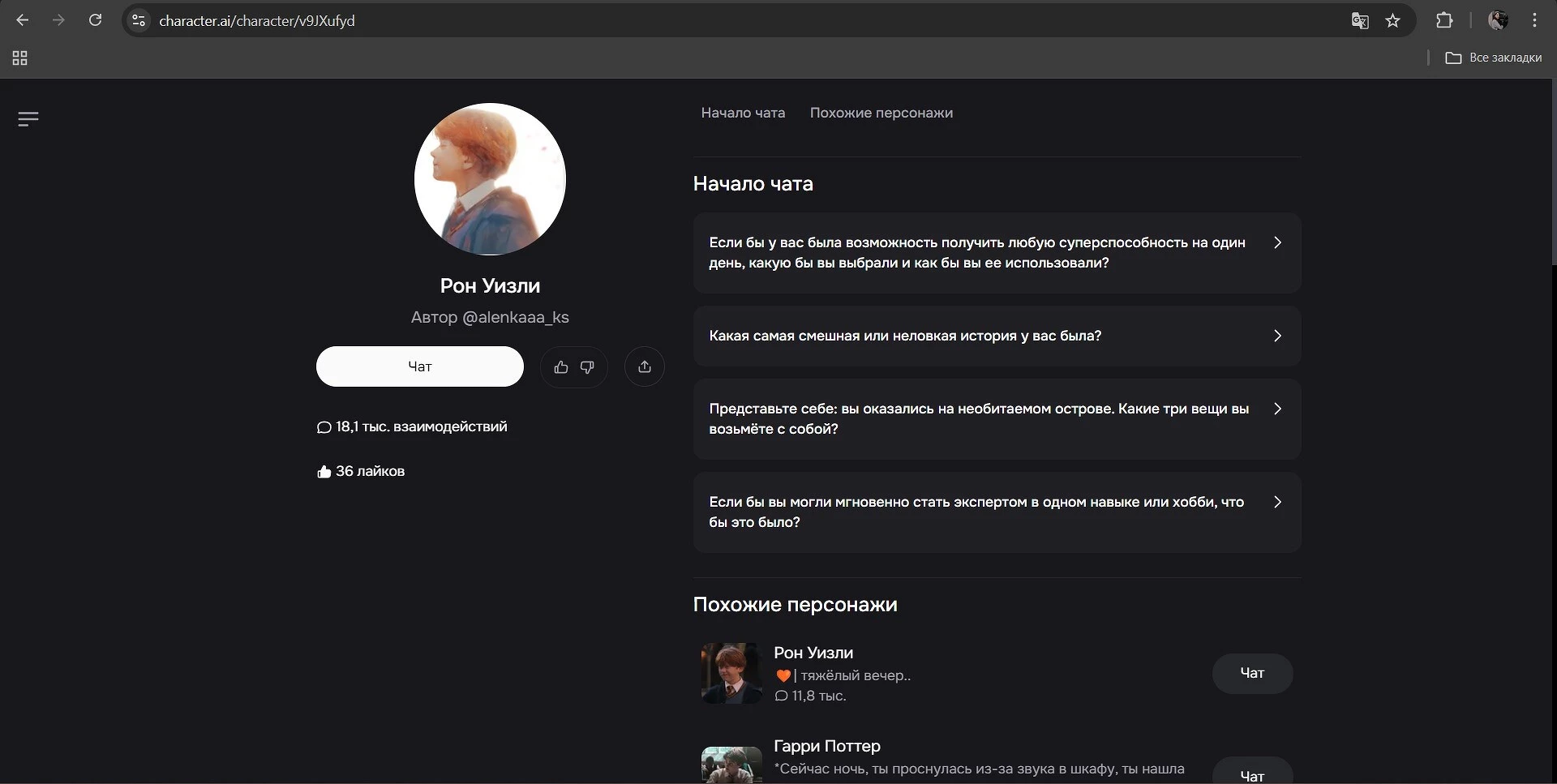Like the character with thumbs up
Screen dimensions: 1557x784
pos(560,367)
